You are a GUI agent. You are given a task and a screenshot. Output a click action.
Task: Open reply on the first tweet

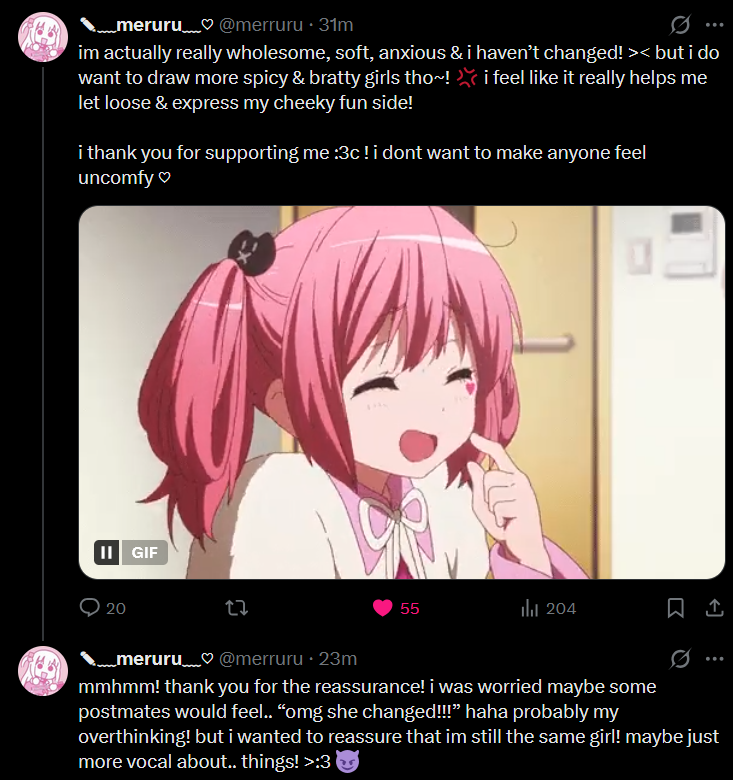102,608
